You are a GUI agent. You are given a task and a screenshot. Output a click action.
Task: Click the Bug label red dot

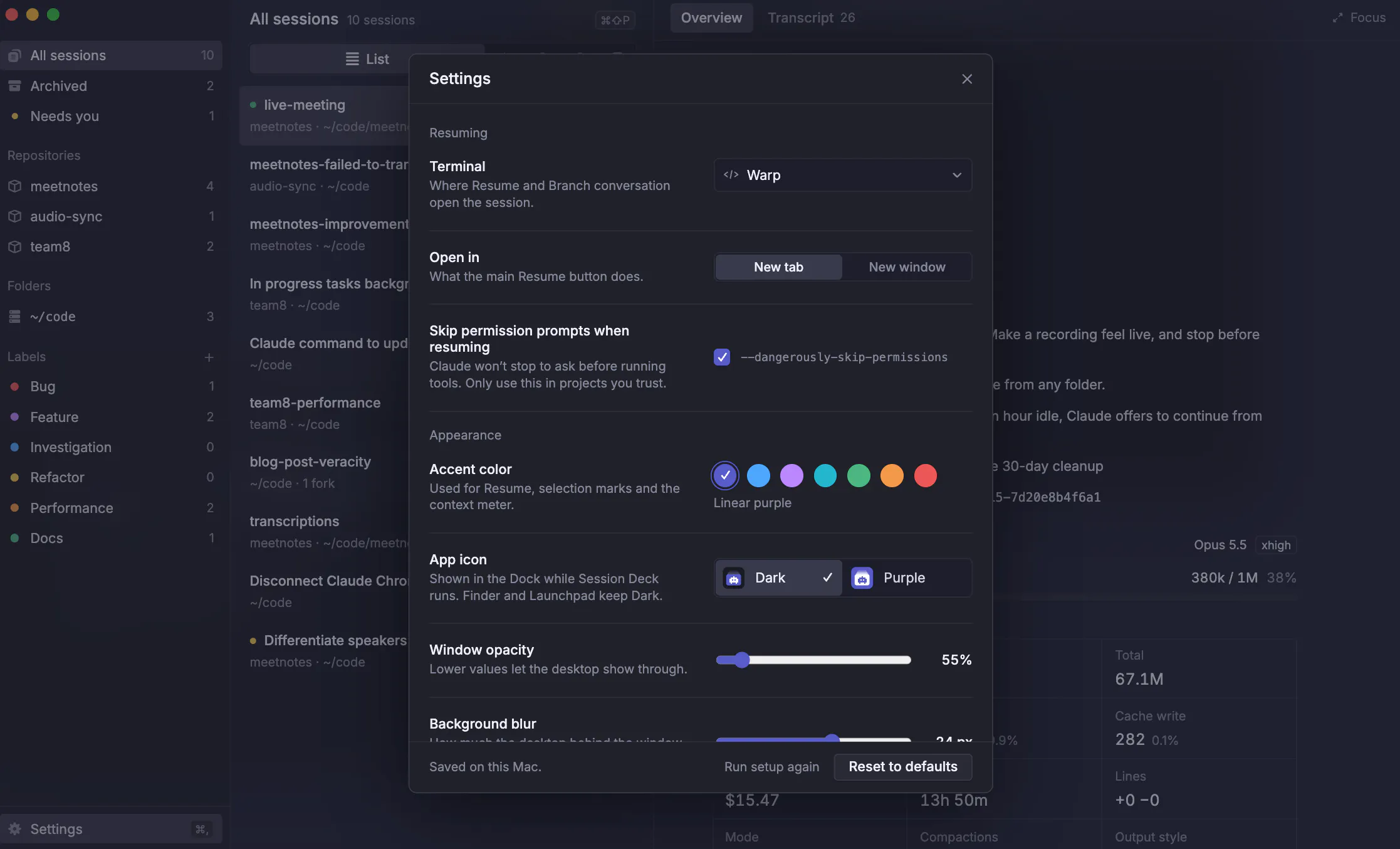pyautogui.click(x=14, y=387)
